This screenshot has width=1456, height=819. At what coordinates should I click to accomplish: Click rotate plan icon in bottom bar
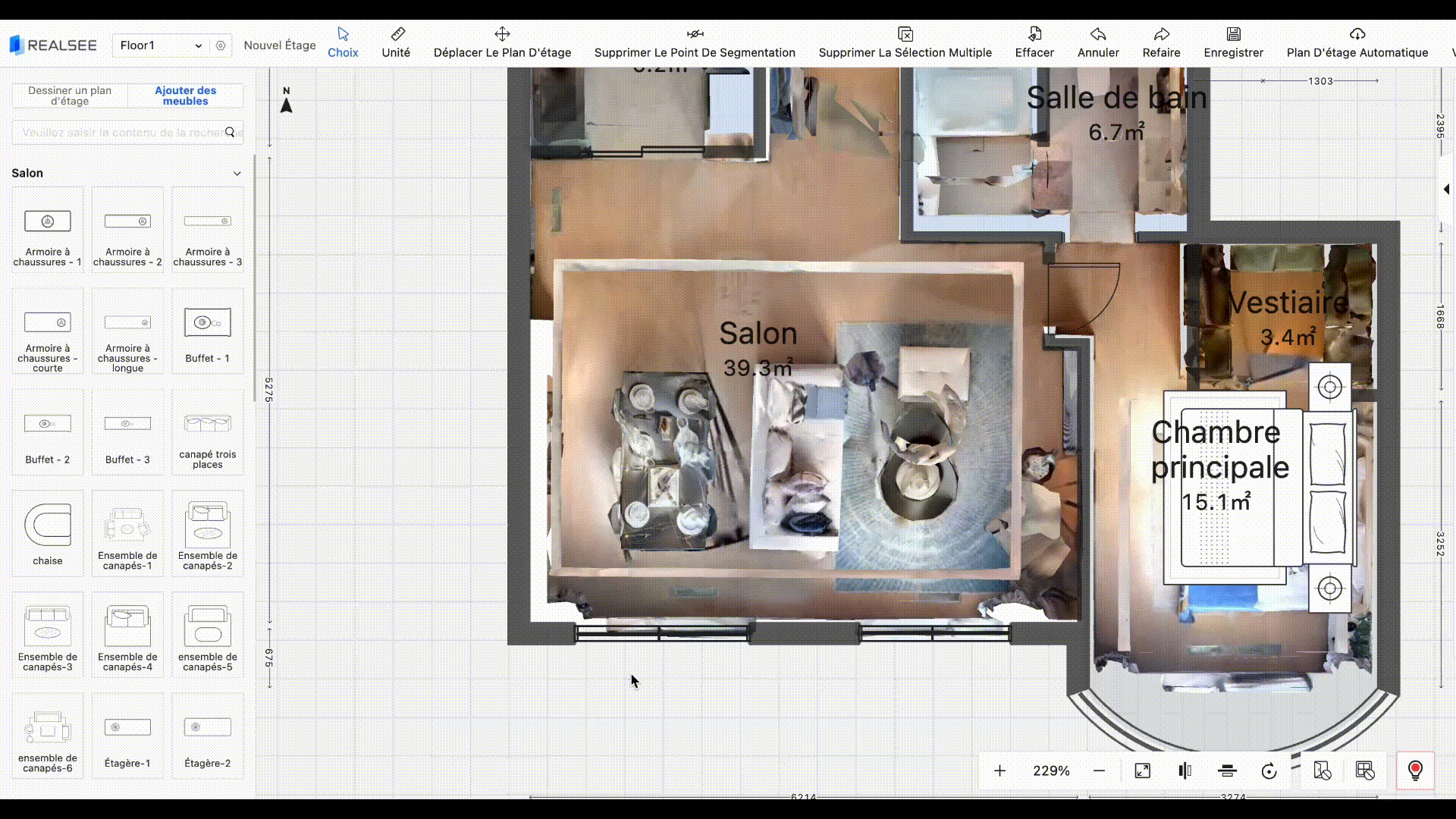coord(1269,771)
